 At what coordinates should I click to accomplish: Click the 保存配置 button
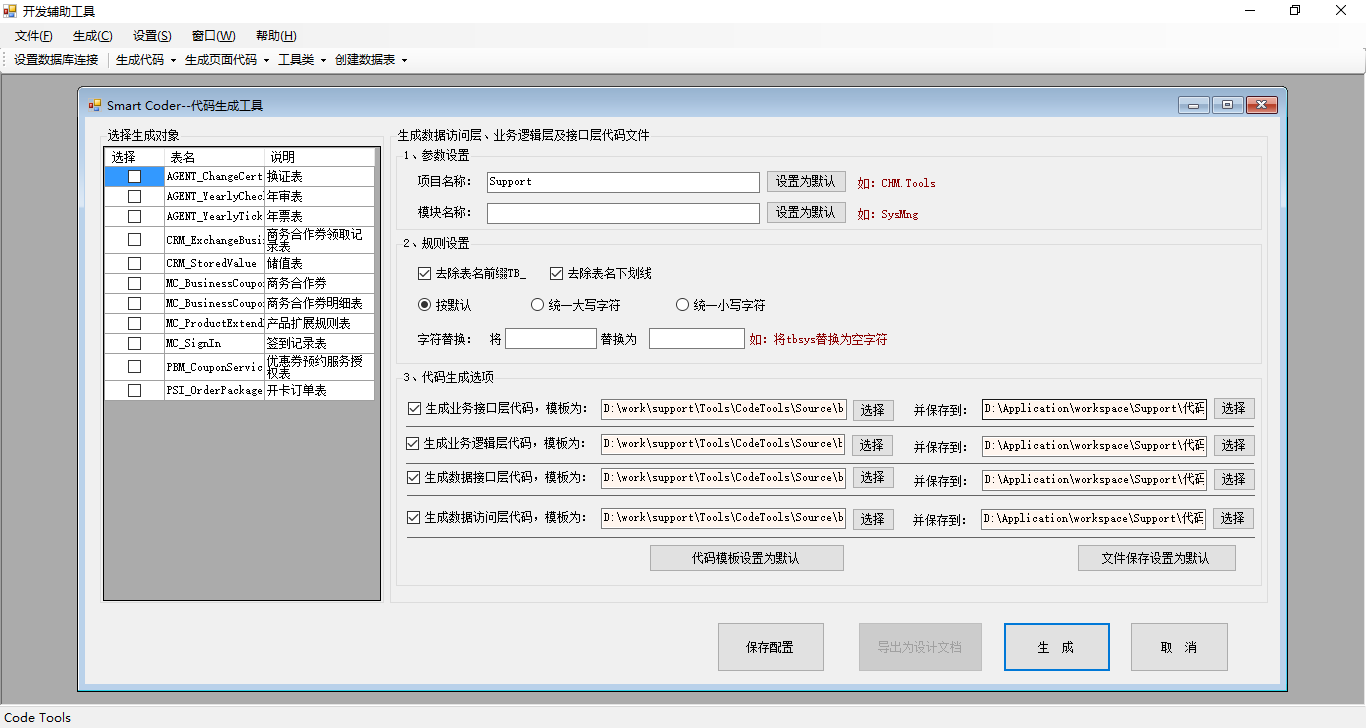point(771,647)
